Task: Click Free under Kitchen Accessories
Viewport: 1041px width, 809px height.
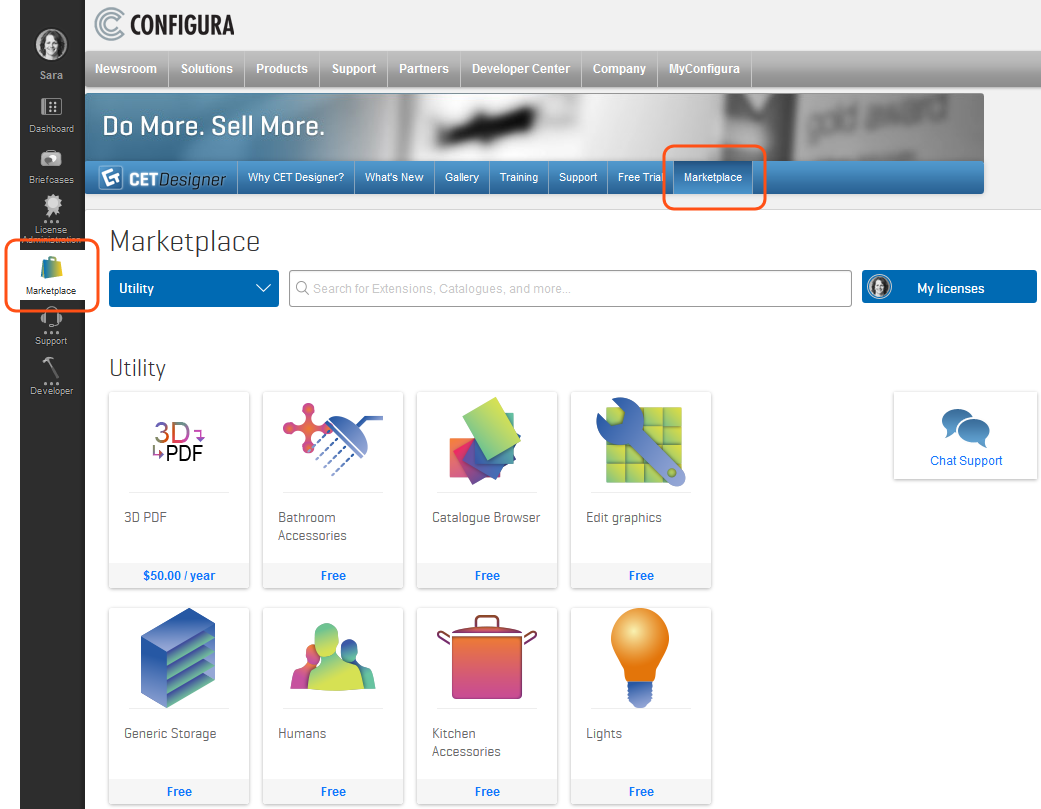Action: [487, 791]
